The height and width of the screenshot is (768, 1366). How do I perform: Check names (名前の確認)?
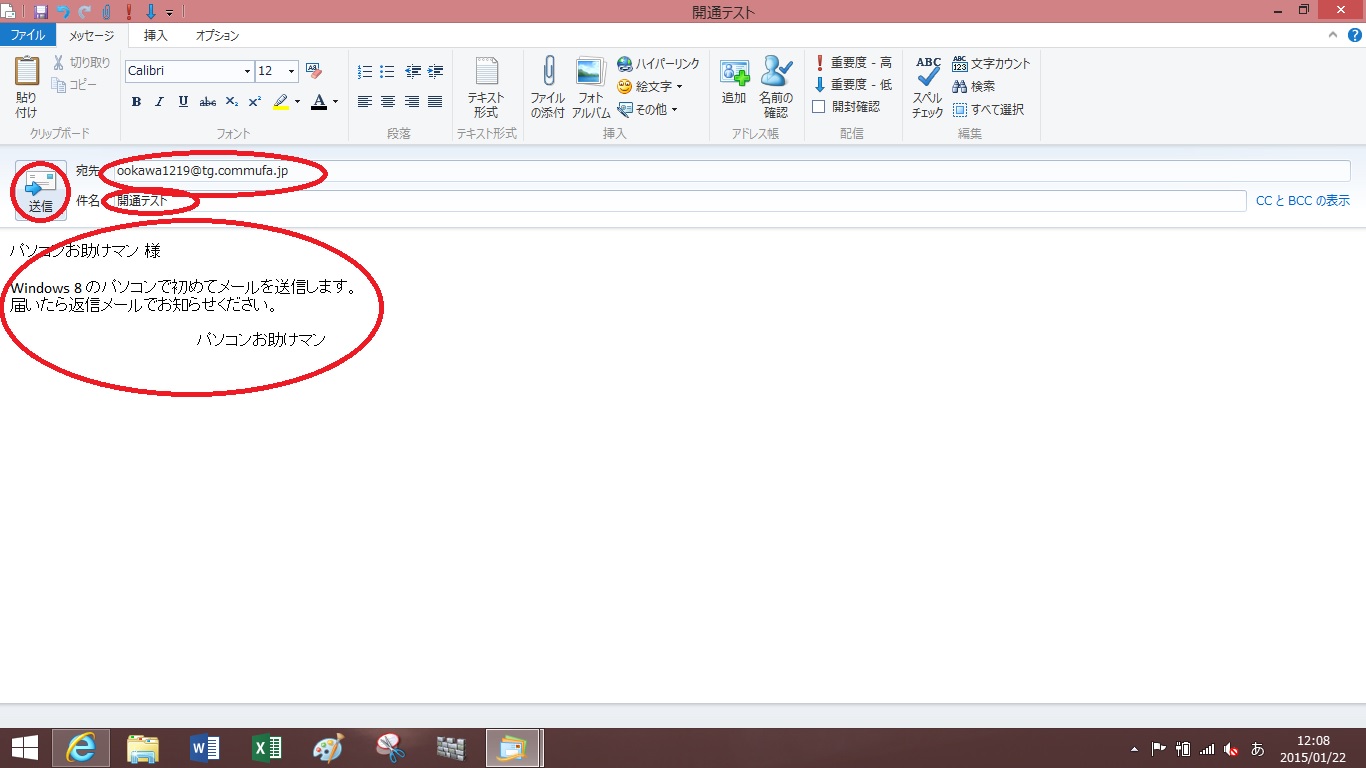click(x=775, y=88)
